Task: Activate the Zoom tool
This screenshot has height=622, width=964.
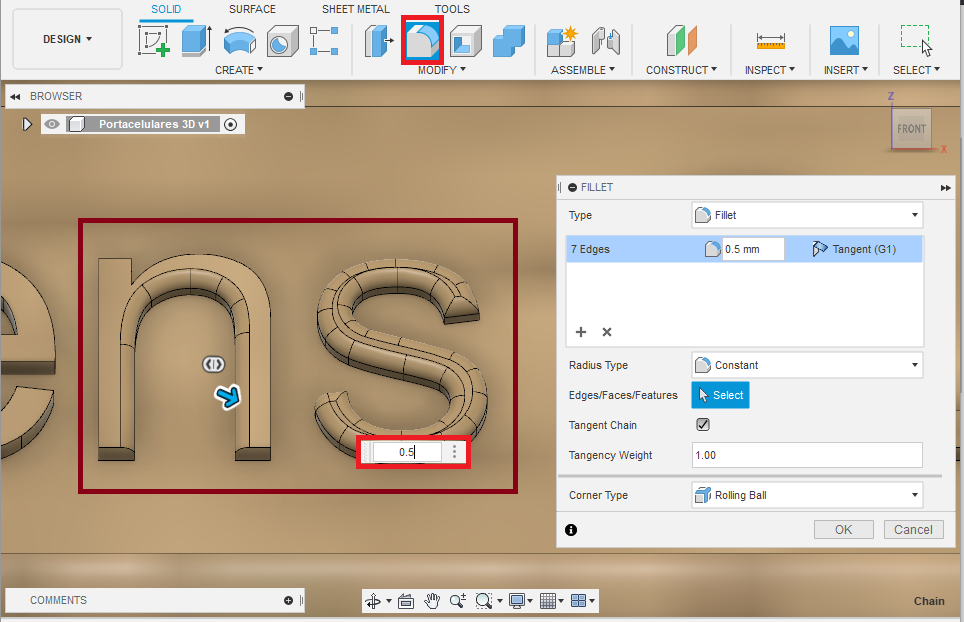Action: (457, 600)
